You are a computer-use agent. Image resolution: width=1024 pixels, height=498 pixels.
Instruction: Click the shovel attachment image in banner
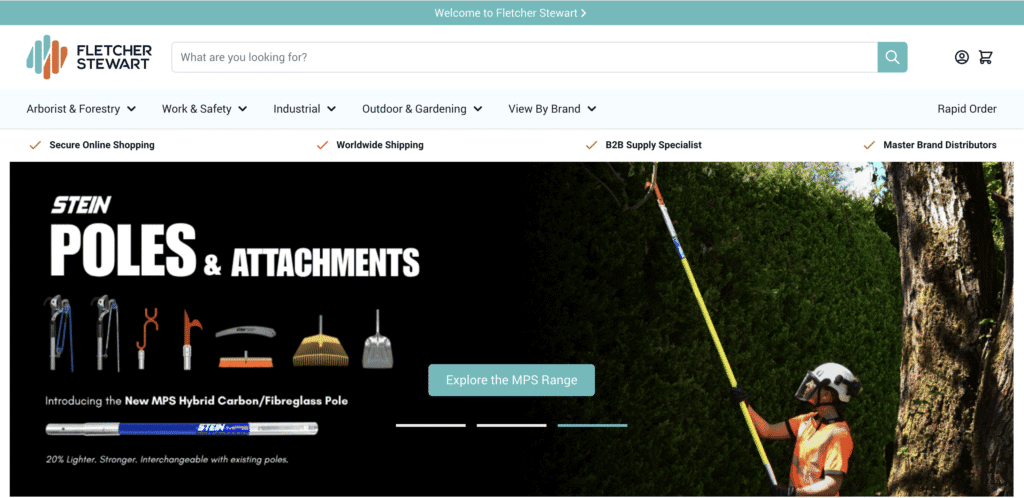[377, 341]
